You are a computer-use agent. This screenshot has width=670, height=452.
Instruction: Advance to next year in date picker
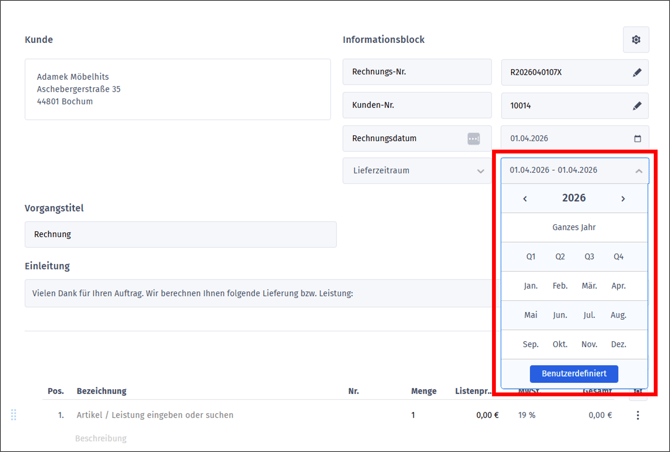coord(623,199)
